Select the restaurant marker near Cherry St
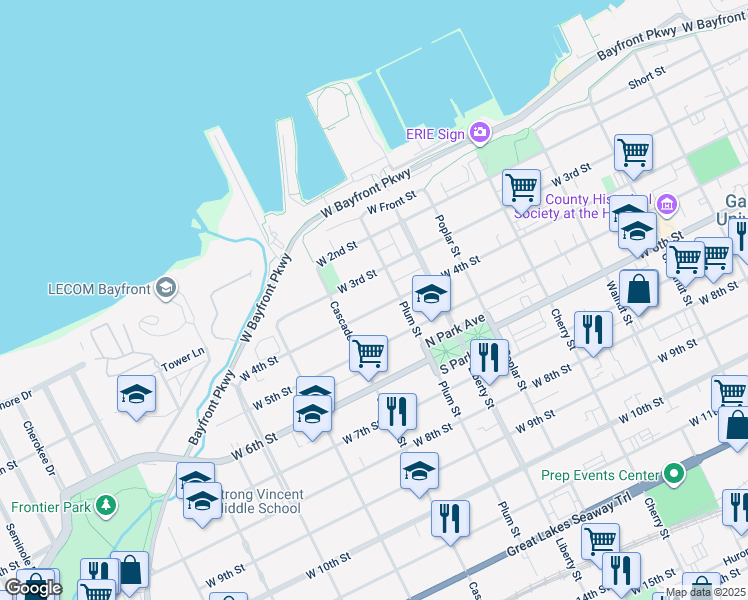The width and height of the screenshot is (748, 600). (593, 329)
